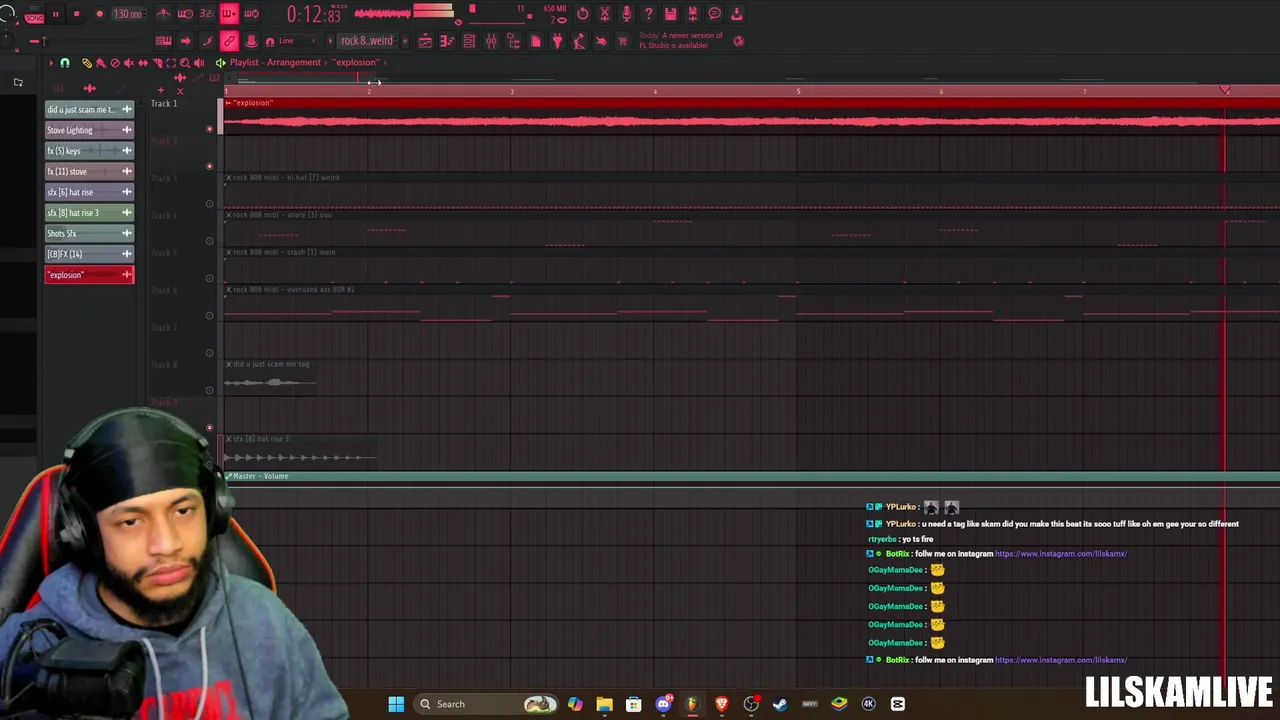Screen dimensions: 1280x720
Task: Disable the highlighted link icon
Action: tap(229, 41)
